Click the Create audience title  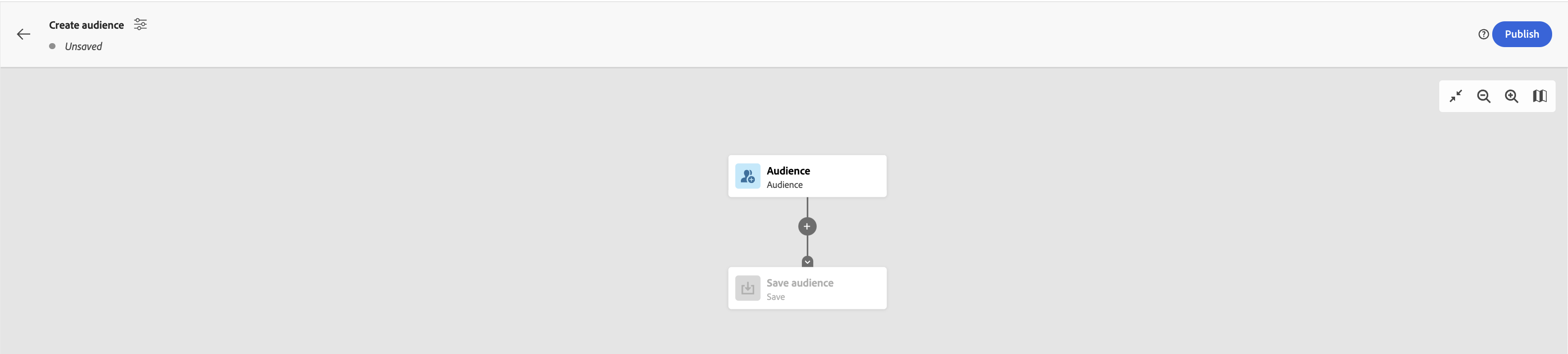click(x=87, y=25)
